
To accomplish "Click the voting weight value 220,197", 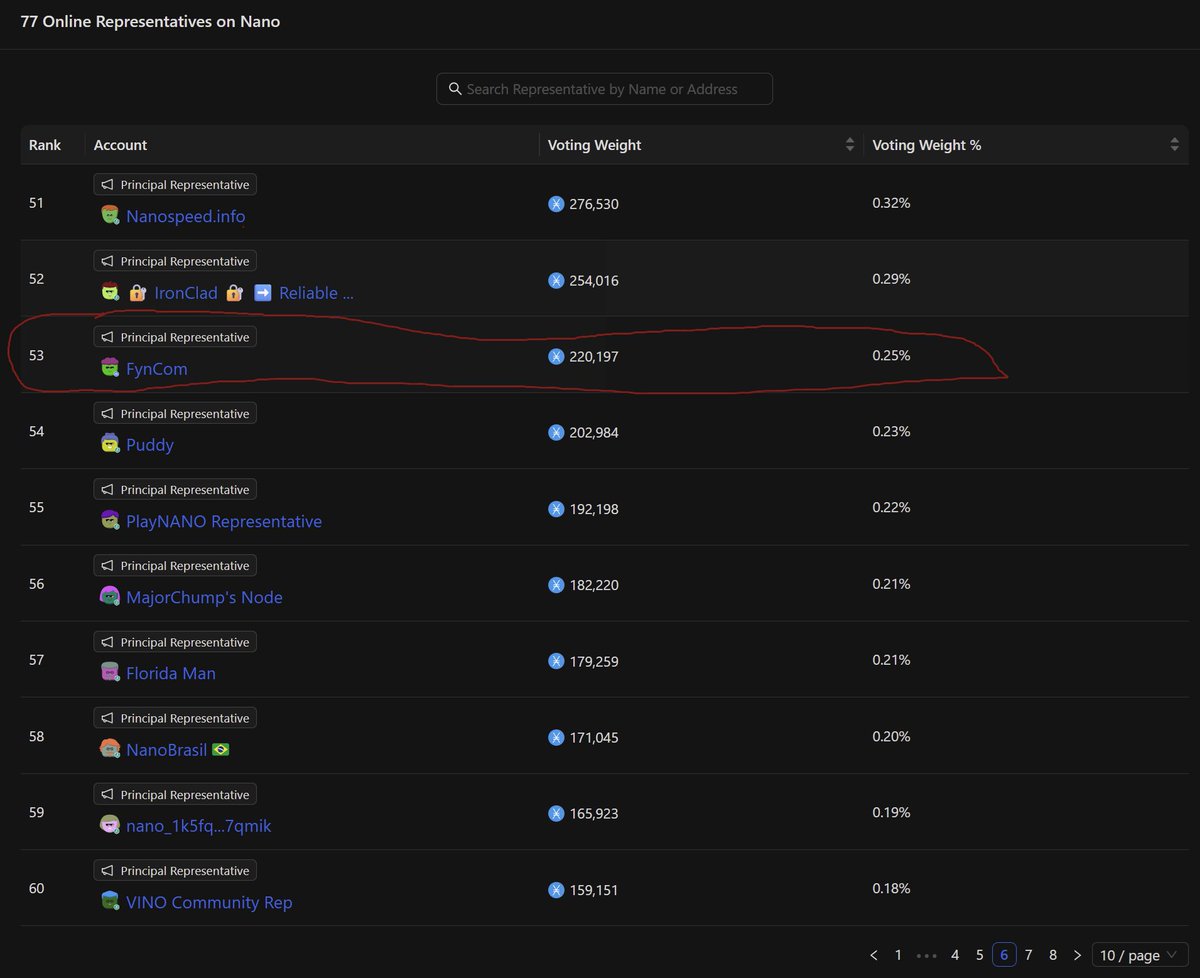I will coord(595,356).
